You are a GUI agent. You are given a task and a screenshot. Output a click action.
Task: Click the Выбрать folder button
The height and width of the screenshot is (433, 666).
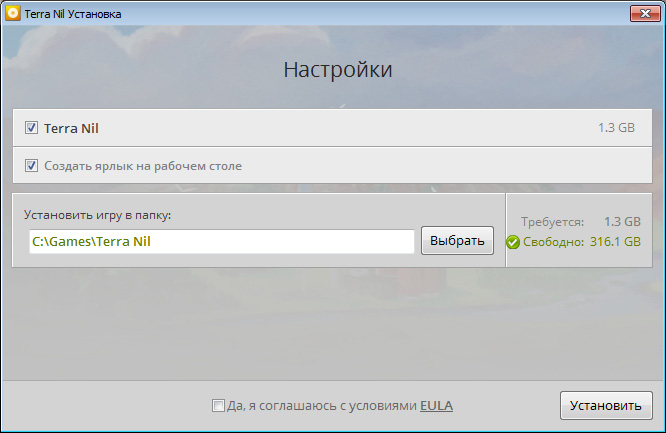[457, 241]
